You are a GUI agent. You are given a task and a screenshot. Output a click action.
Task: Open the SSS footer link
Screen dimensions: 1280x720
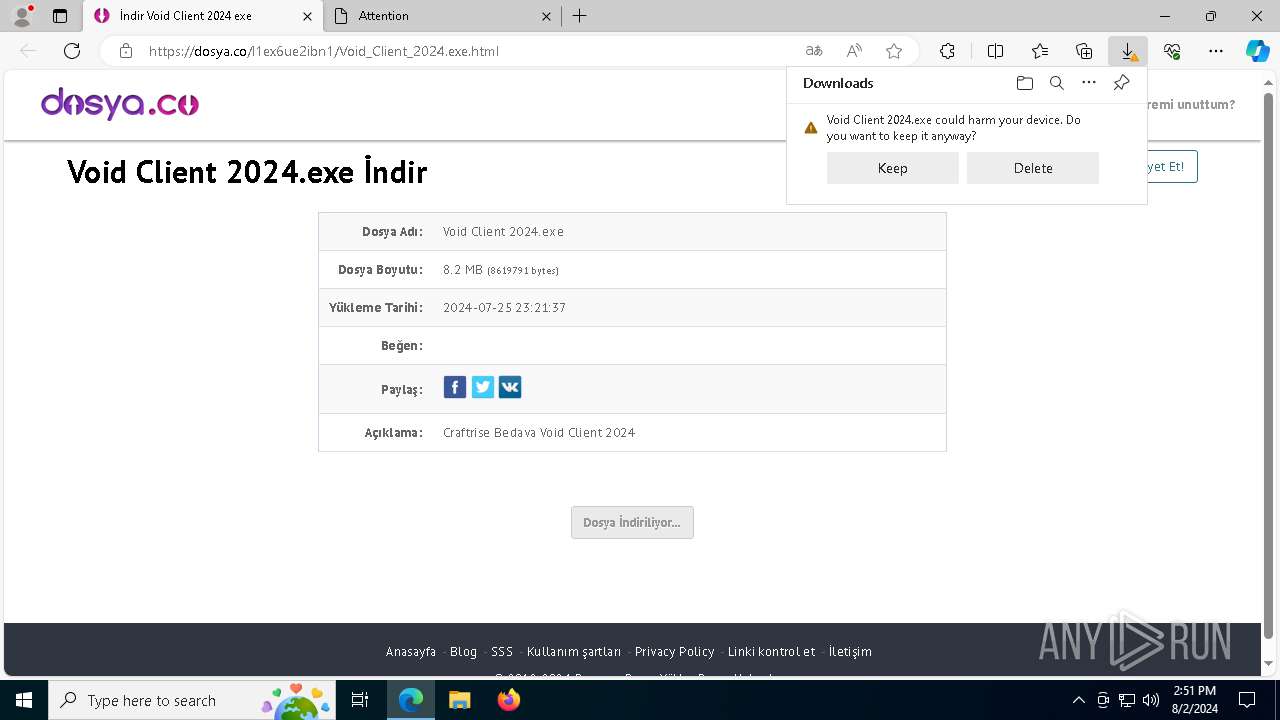click(502, 651)
